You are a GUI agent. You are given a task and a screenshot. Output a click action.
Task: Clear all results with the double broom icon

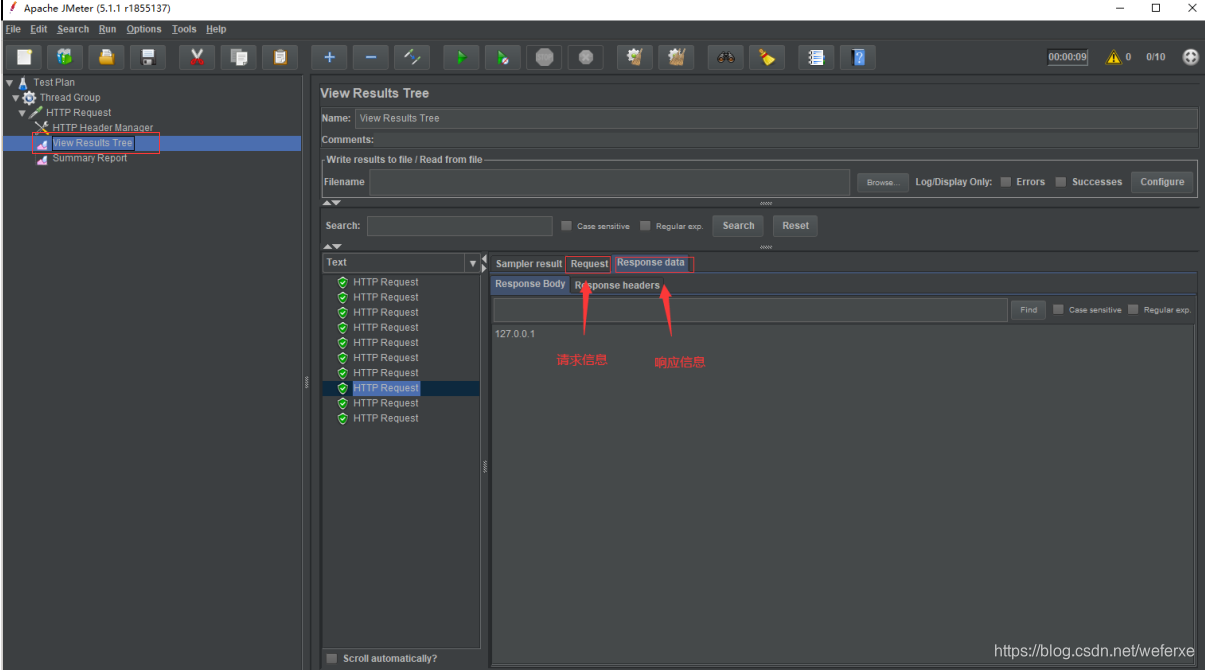click(677, 57)
